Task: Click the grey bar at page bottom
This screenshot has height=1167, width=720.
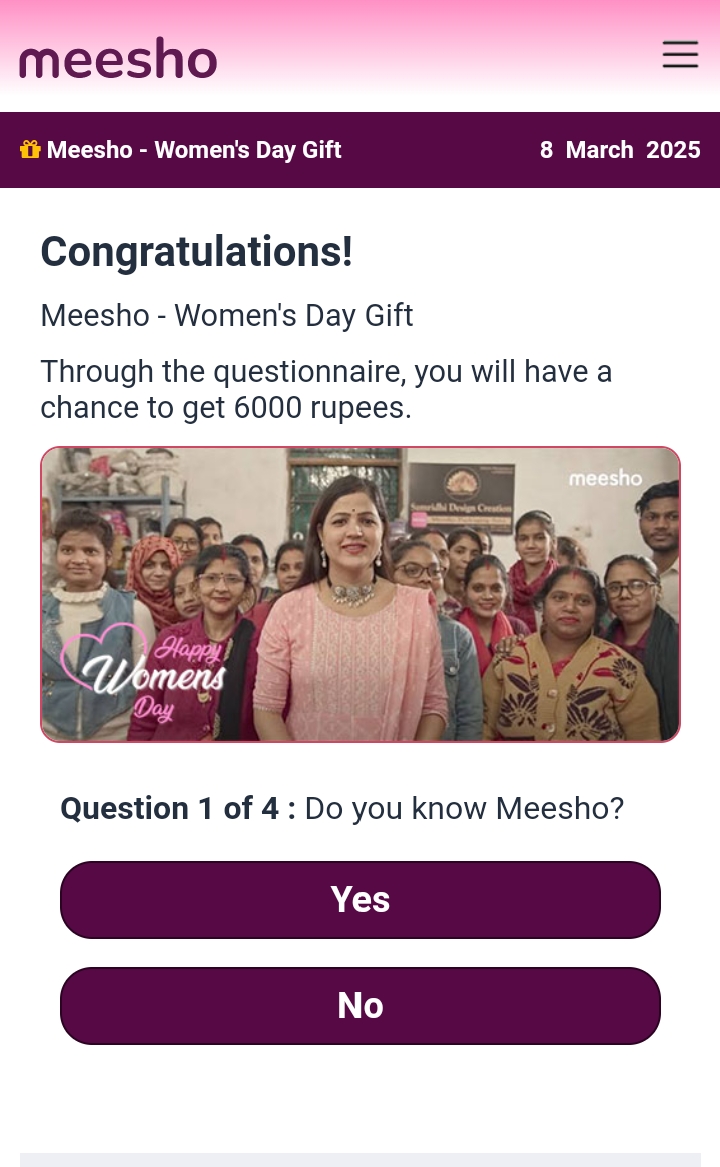Action: (360, 1160)
